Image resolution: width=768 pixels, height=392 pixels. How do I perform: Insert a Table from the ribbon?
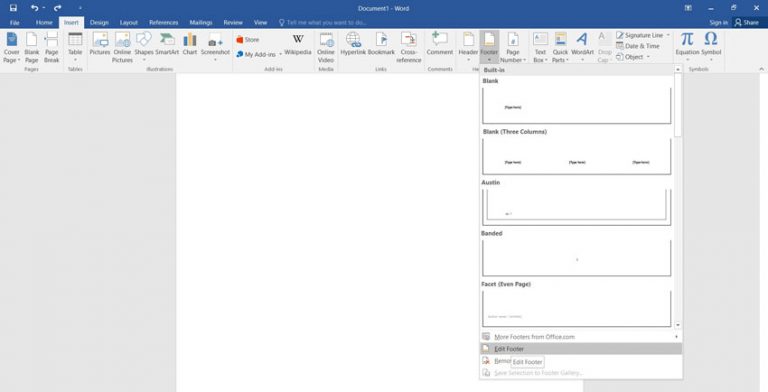coord(75,47)
